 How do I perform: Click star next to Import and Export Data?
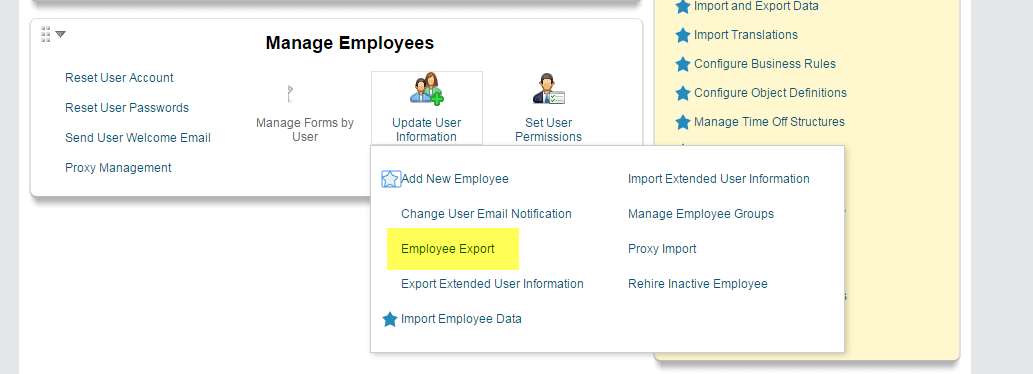click(x=683, y=7)
